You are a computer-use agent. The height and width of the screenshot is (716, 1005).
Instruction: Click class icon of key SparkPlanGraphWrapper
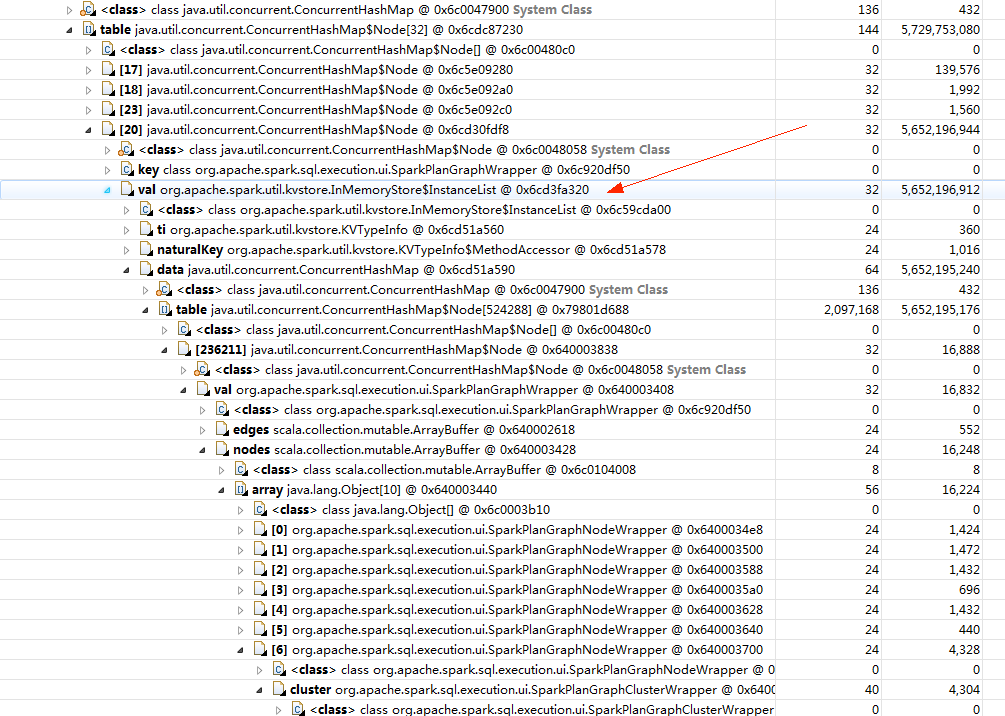(127, 169)
